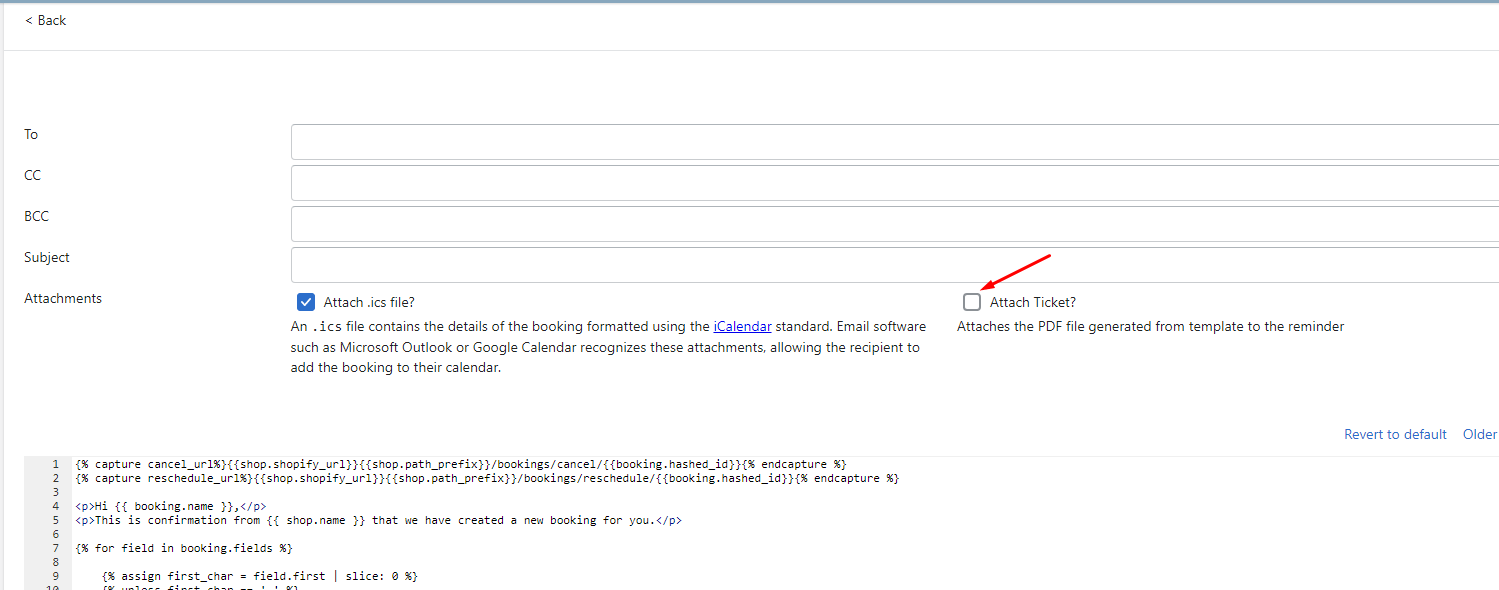
Task: Click the 'assign first_char' code line
Action: coord(259,576)
